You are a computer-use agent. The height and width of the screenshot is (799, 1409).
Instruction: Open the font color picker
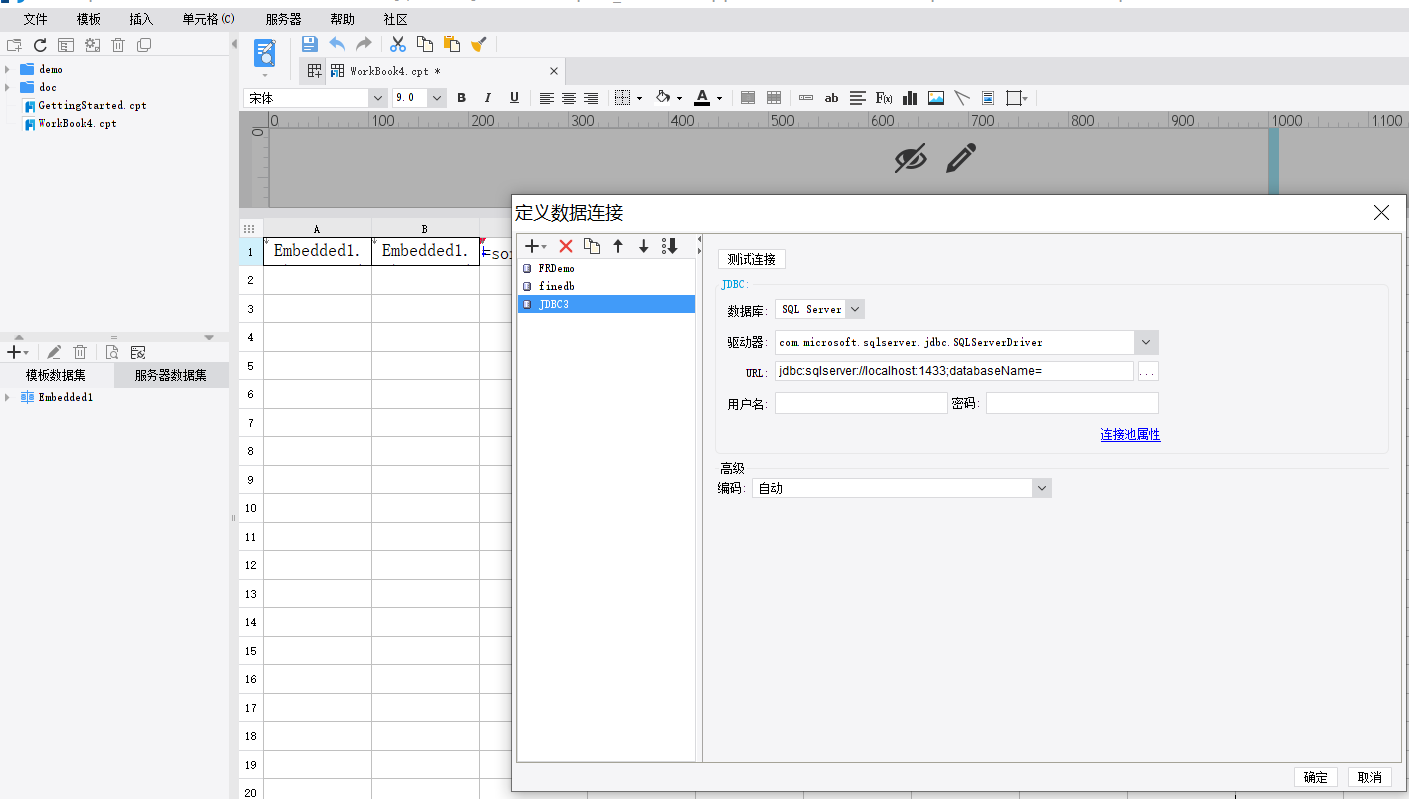click(707, 98)
